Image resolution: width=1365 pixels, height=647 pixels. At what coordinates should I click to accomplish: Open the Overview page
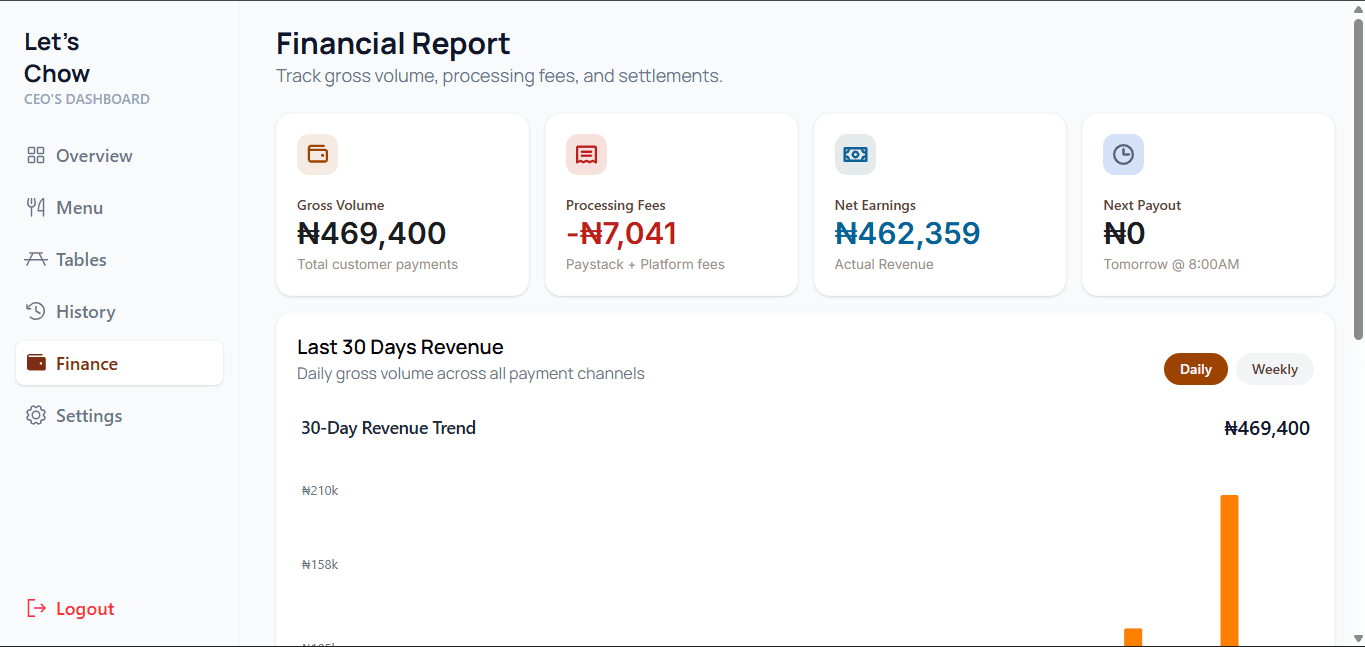click(x=119, y=155)
